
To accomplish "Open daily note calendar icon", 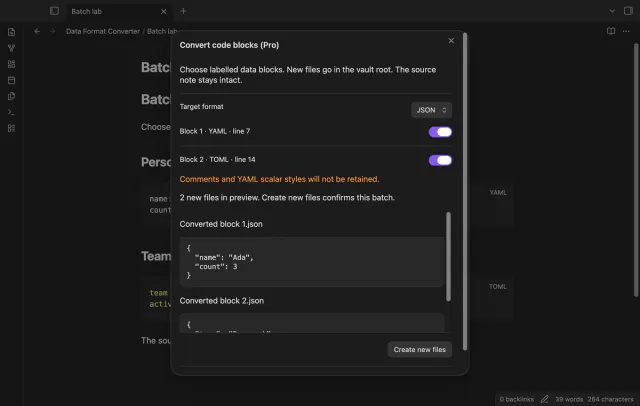I will [x=11, y=80].
